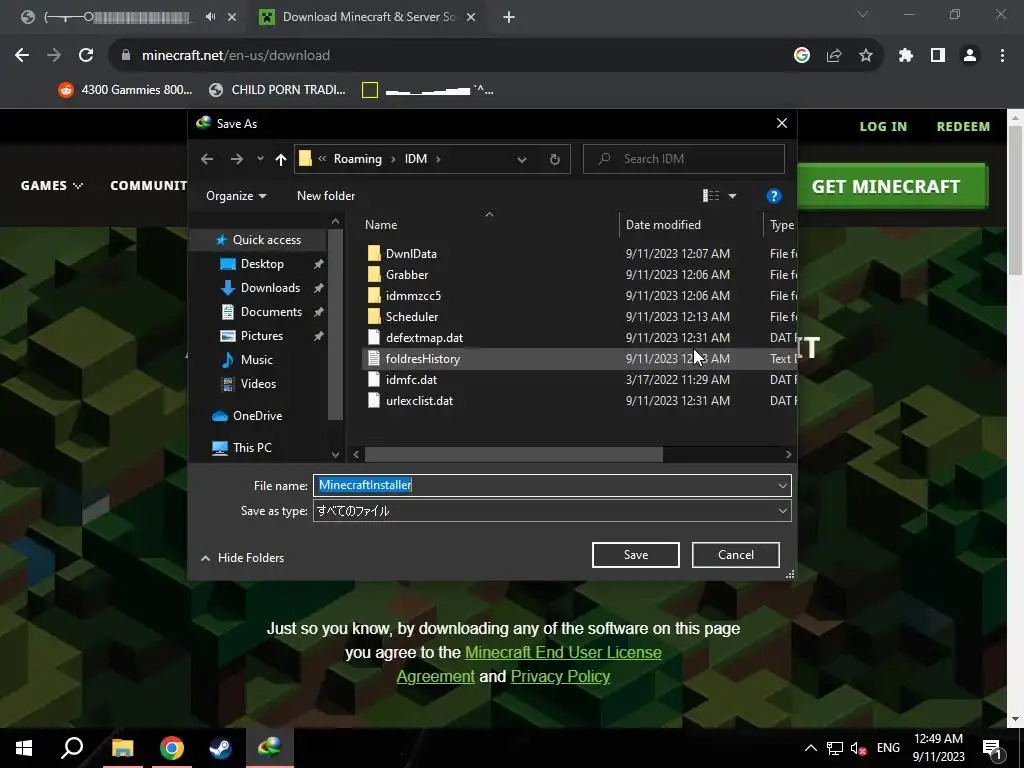Open recent locations dropdown in Save As dialog
This screenshot has height=768, width=1024.
260,159
